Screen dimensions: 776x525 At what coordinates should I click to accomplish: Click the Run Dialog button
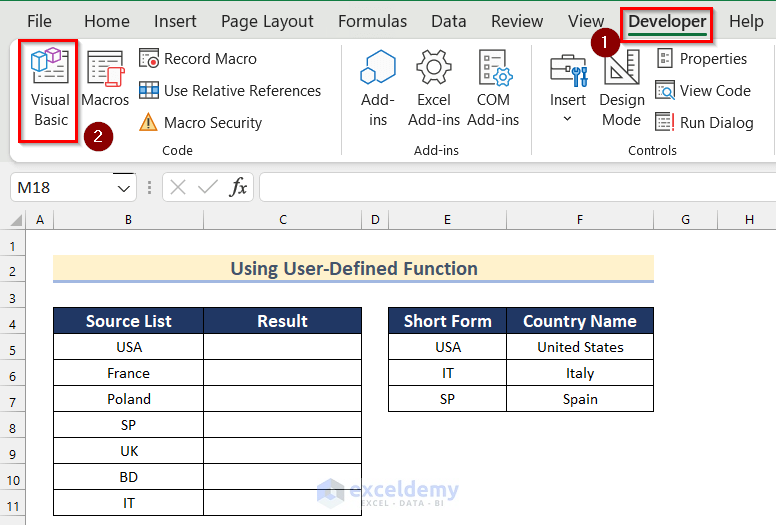(704, 123)
